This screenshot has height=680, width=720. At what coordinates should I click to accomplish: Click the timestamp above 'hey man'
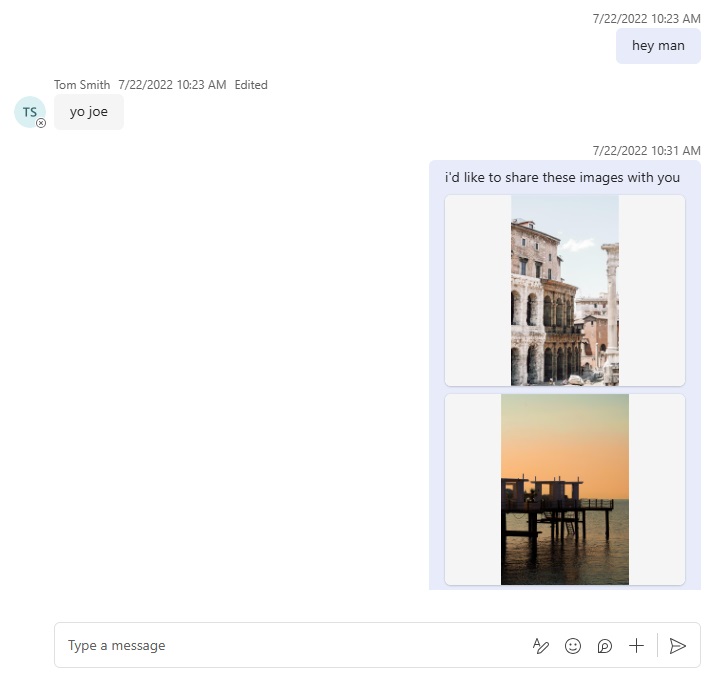point(646,18)
